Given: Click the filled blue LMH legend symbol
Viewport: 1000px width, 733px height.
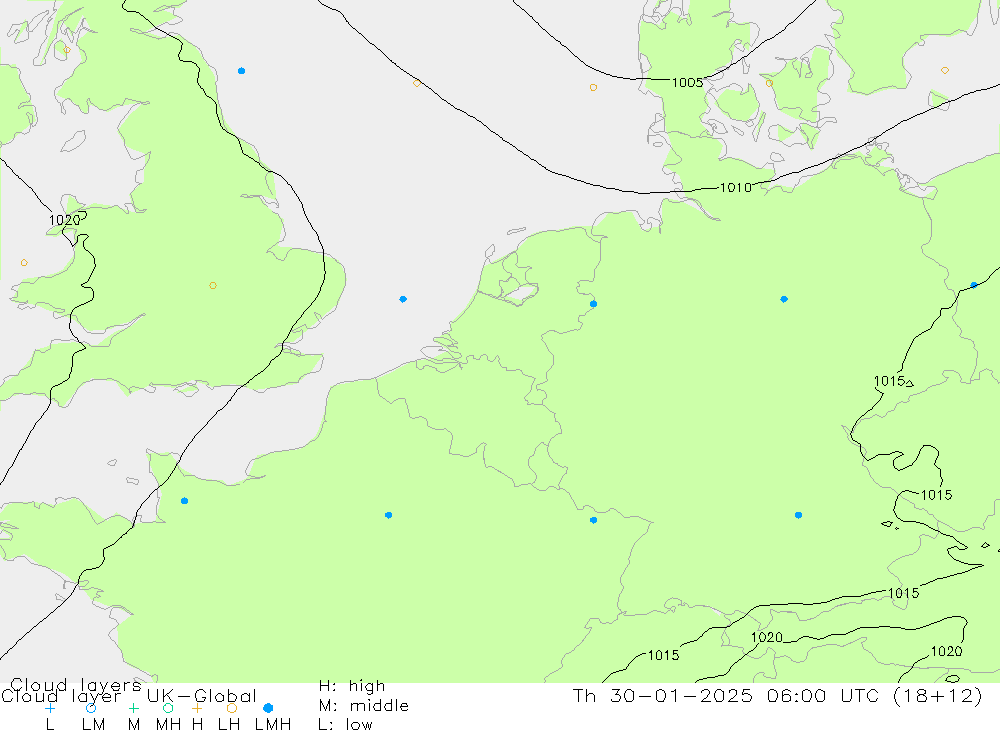Looking at the screenshot, I should pos(268,708).
